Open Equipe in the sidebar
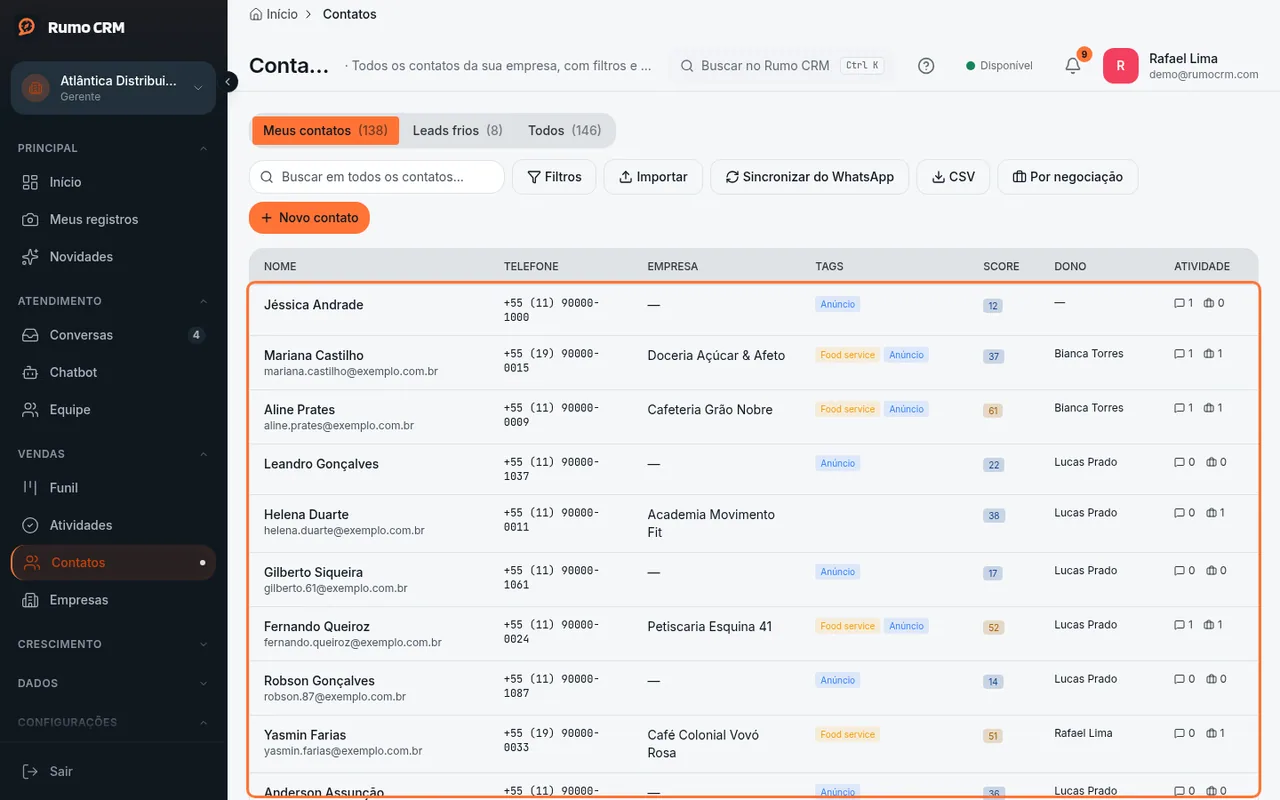Viewport: 1280px width, 800px height. (x=113, y=410)
